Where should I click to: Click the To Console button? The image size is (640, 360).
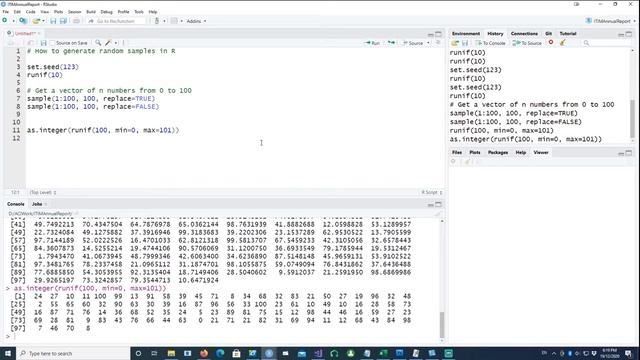pos(490,43)
